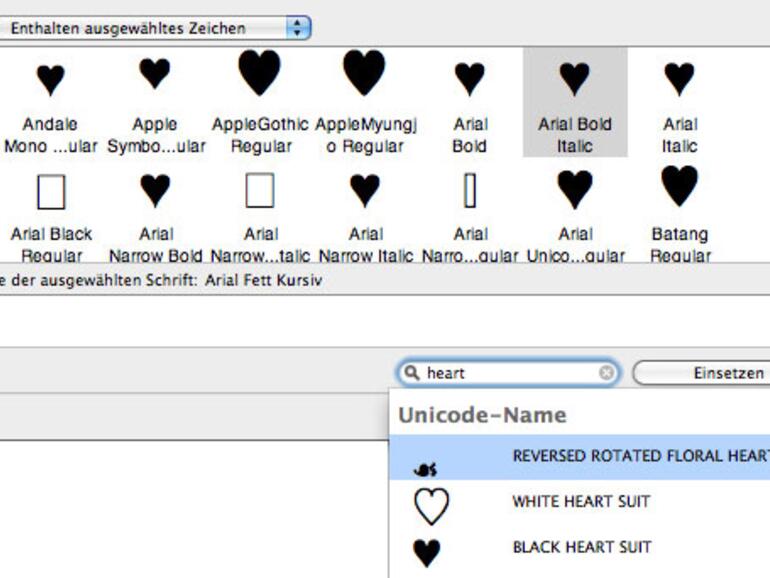
Task: Click the 'Arial Fett Kursiv' font name text
Action: click(x=264, y=280)
